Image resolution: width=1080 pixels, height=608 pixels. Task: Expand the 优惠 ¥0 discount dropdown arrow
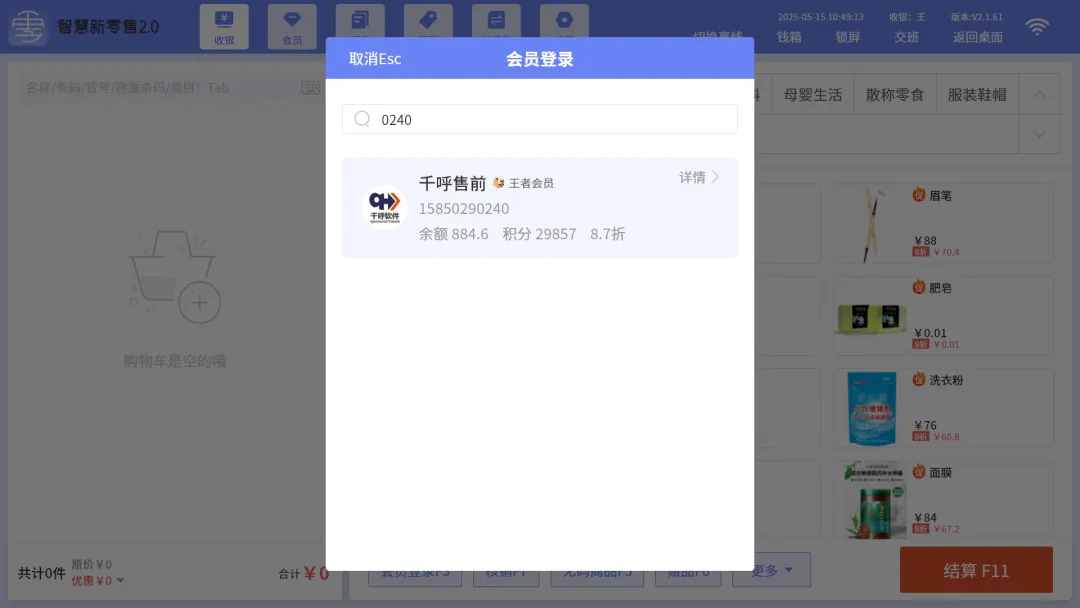coord(121,580)
